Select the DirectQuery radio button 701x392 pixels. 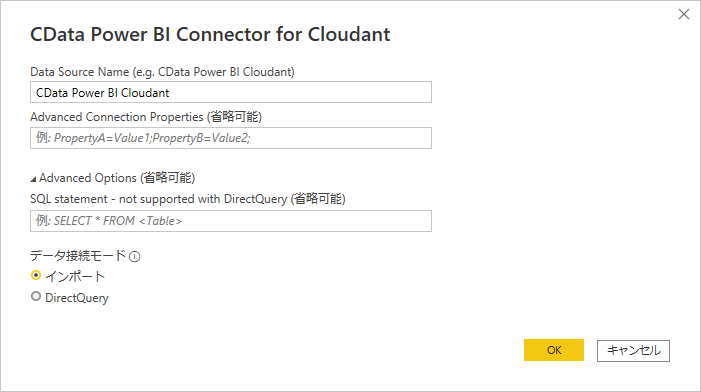click(36, 296)
